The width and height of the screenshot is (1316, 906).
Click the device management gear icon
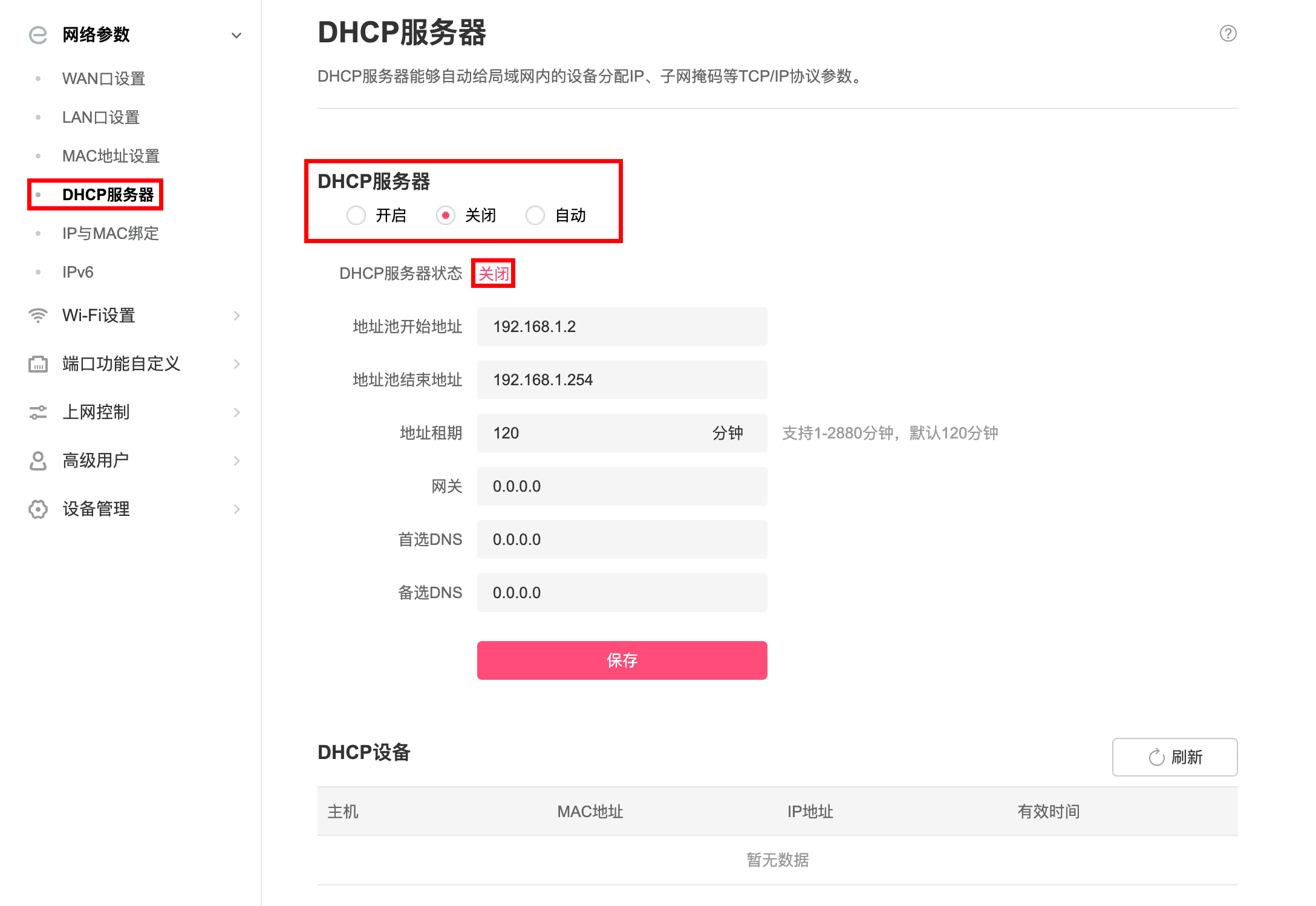tap(38, 509)
